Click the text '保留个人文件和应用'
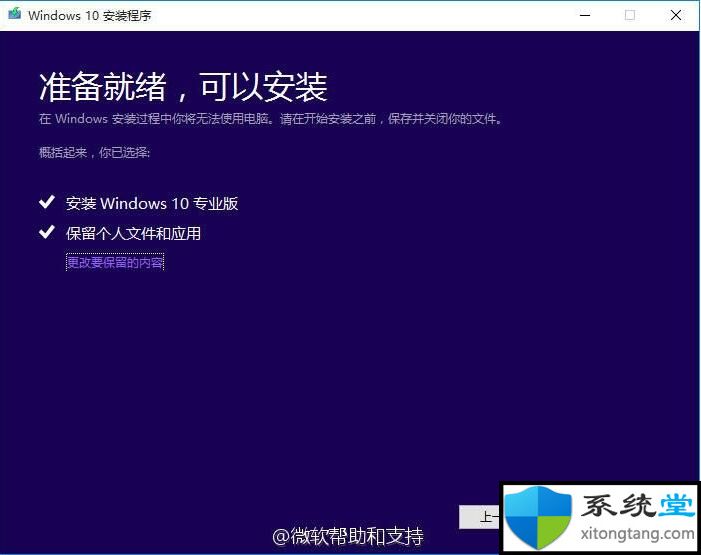Viewport: 701px width, 555px height. [133, 233]
